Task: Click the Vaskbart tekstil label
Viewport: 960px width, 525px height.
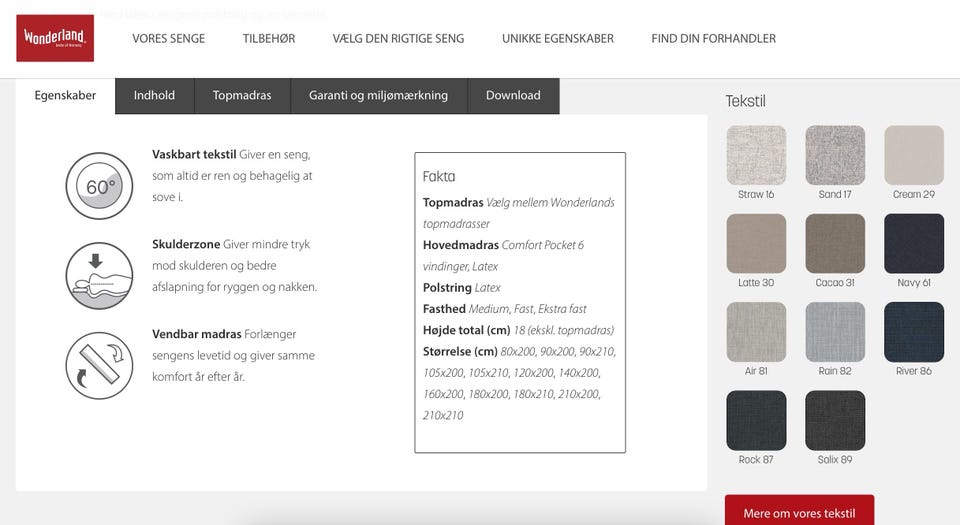Action: 194,154
